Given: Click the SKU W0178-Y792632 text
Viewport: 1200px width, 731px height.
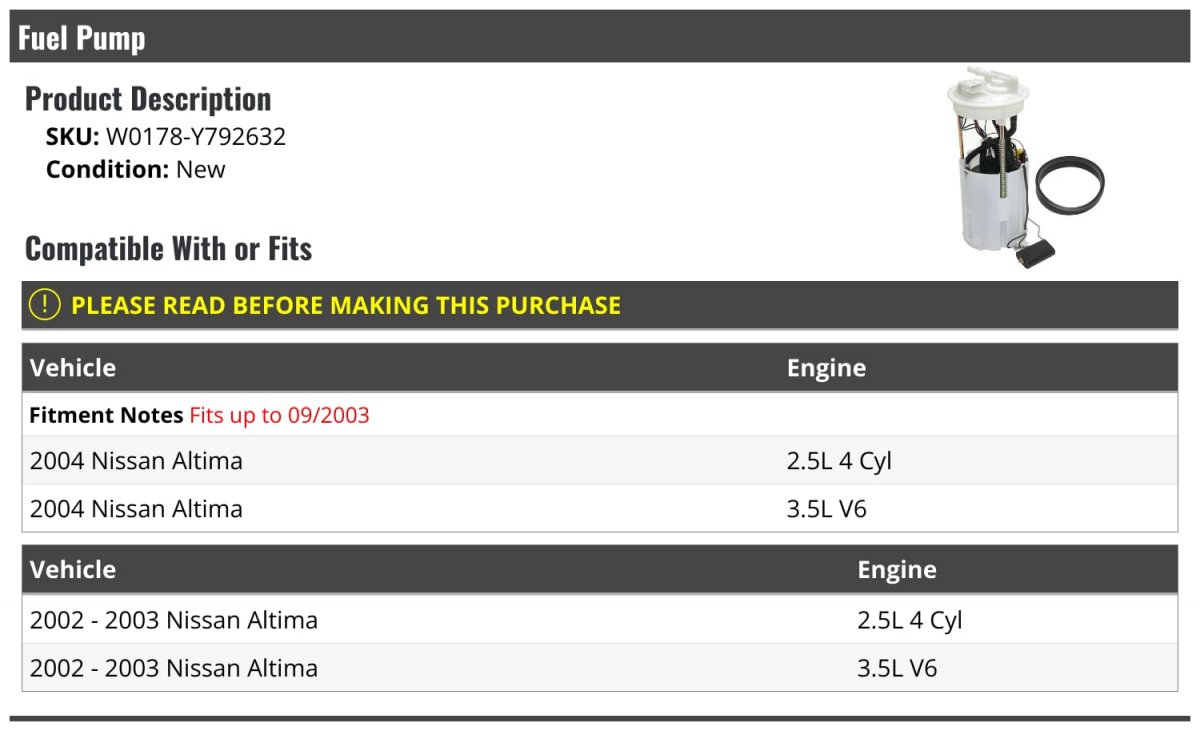Looking at the screenshot, I should click(x=166, y=137).
